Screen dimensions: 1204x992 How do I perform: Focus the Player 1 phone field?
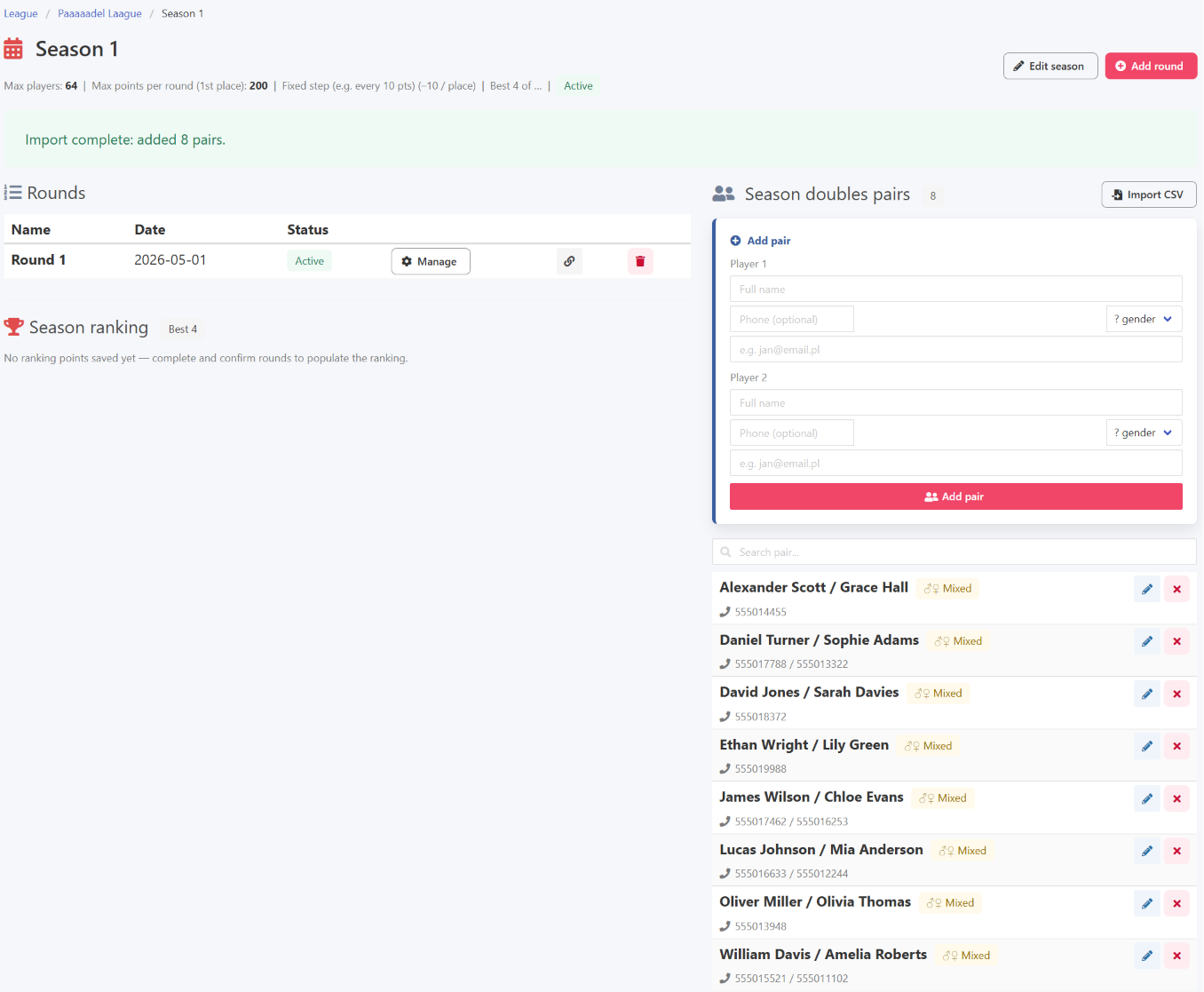click(x=791, y=319)
